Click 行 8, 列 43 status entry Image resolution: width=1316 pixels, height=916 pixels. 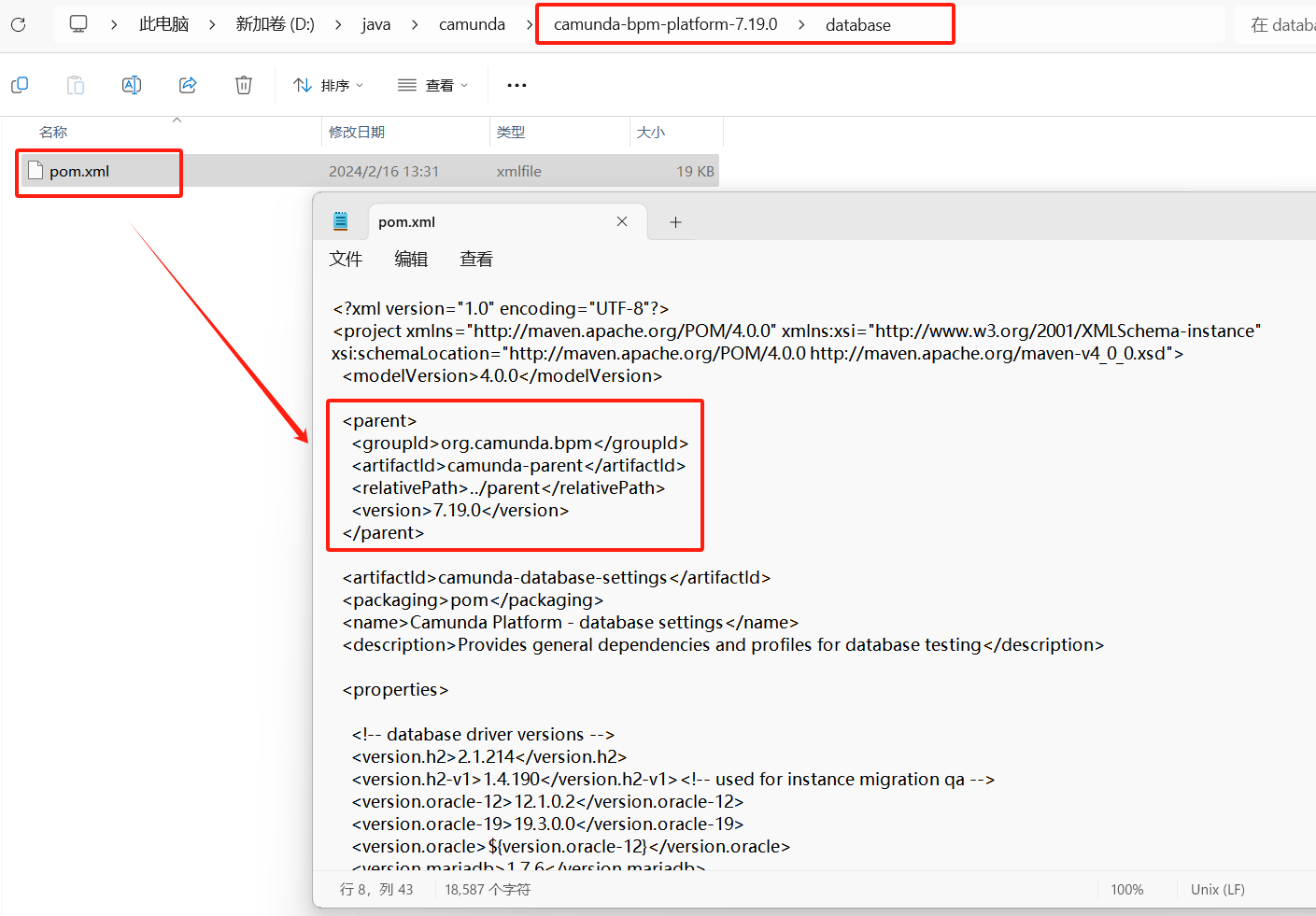(376, 889)
